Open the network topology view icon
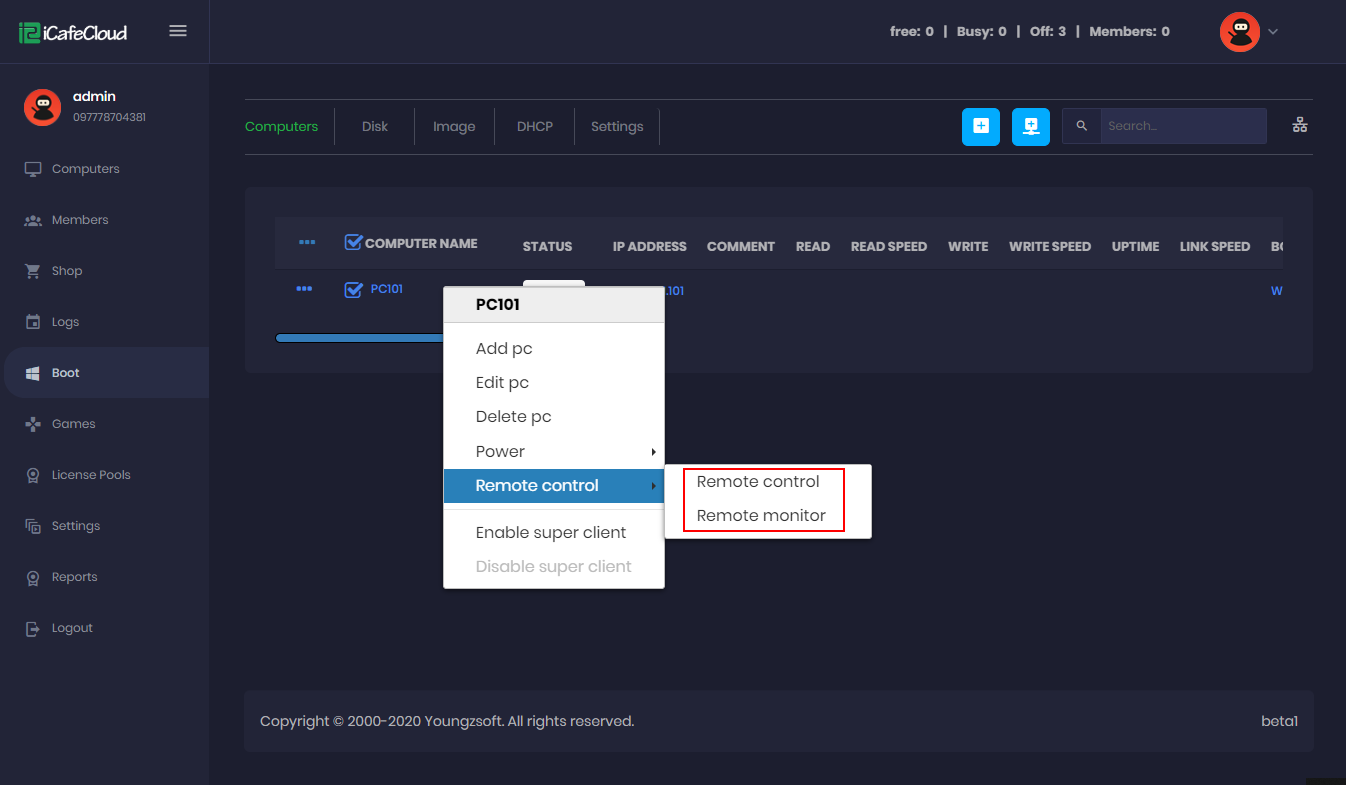This screenshot has width=1346, height=785. click(1299, 124)
